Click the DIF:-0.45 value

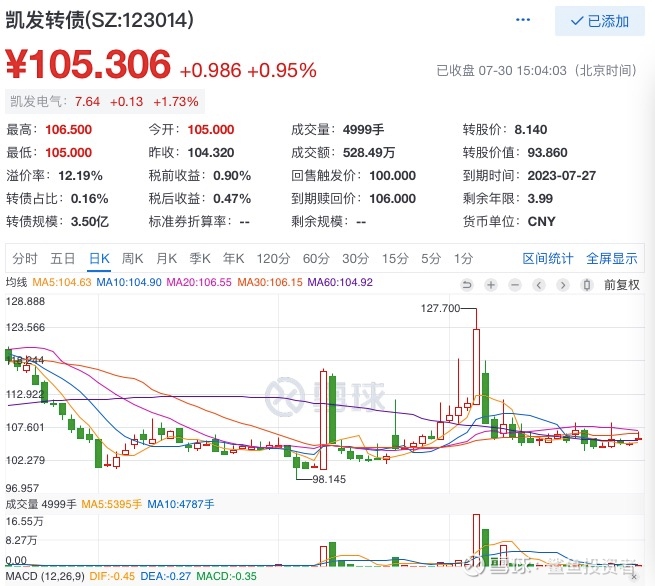(x=112, y=576)
